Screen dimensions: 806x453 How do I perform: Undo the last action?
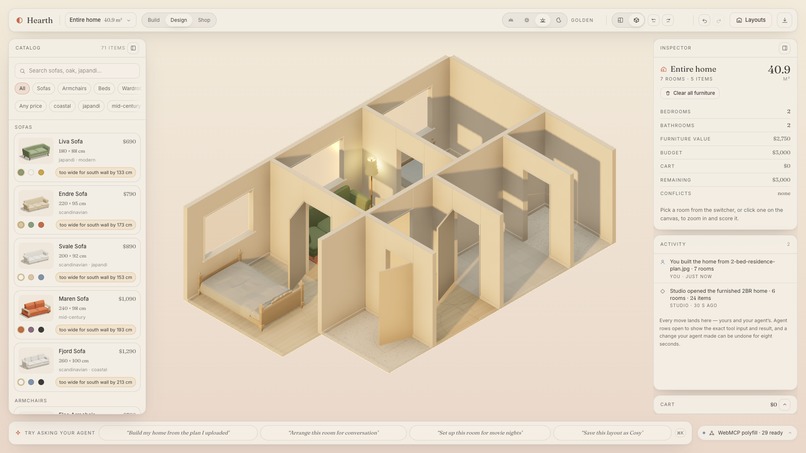coord(704,20)
